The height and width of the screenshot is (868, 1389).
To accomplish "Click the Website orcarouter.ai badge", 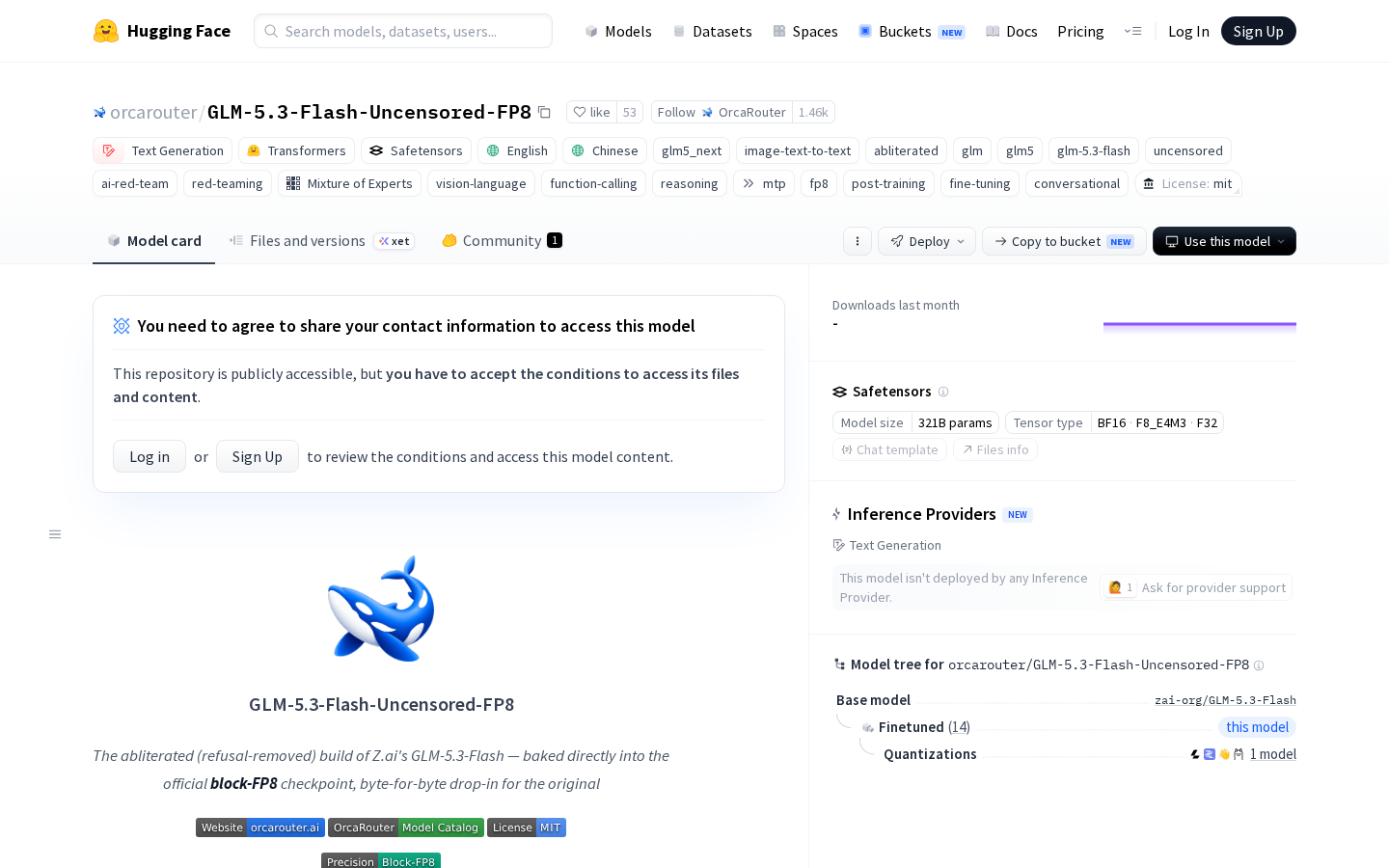I will pos(260,827).
